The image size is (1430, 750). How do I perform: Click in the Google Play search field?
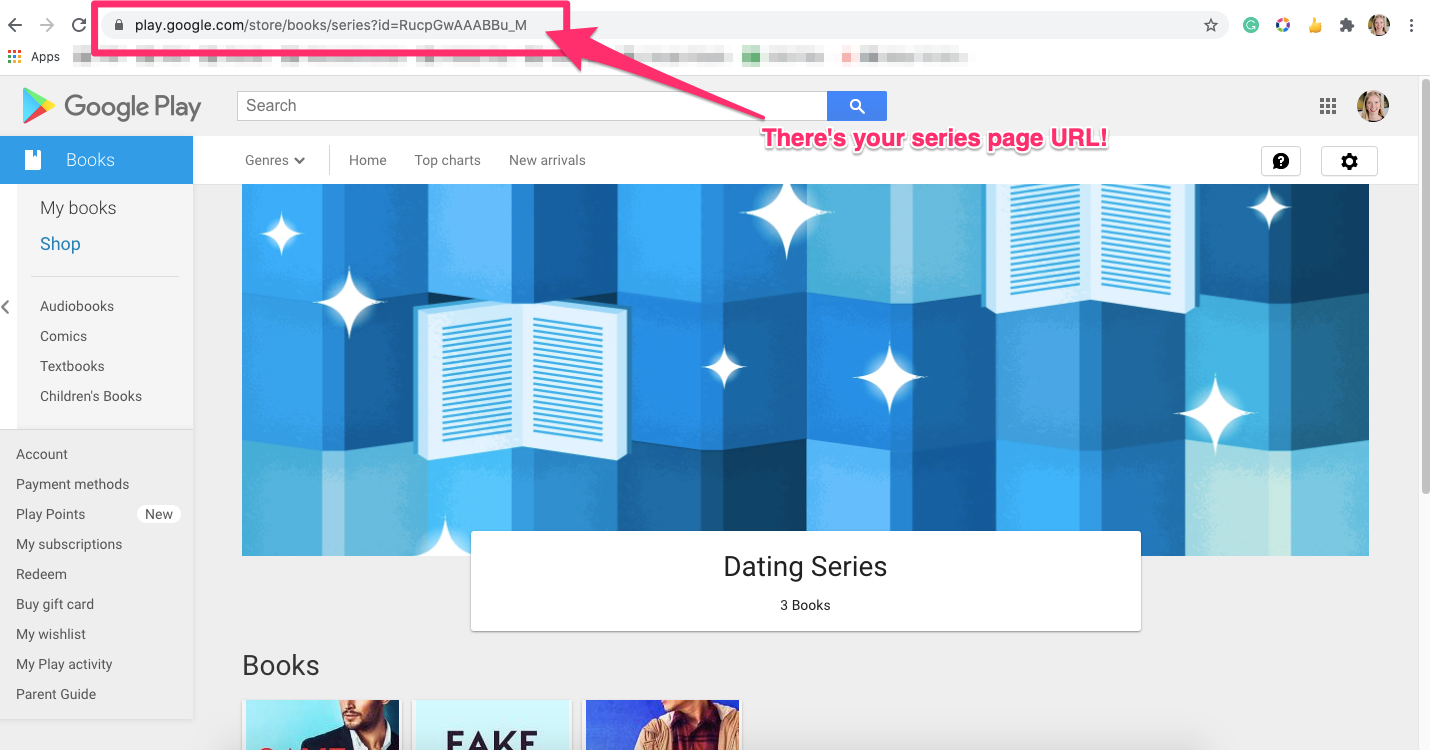[532, 106]
